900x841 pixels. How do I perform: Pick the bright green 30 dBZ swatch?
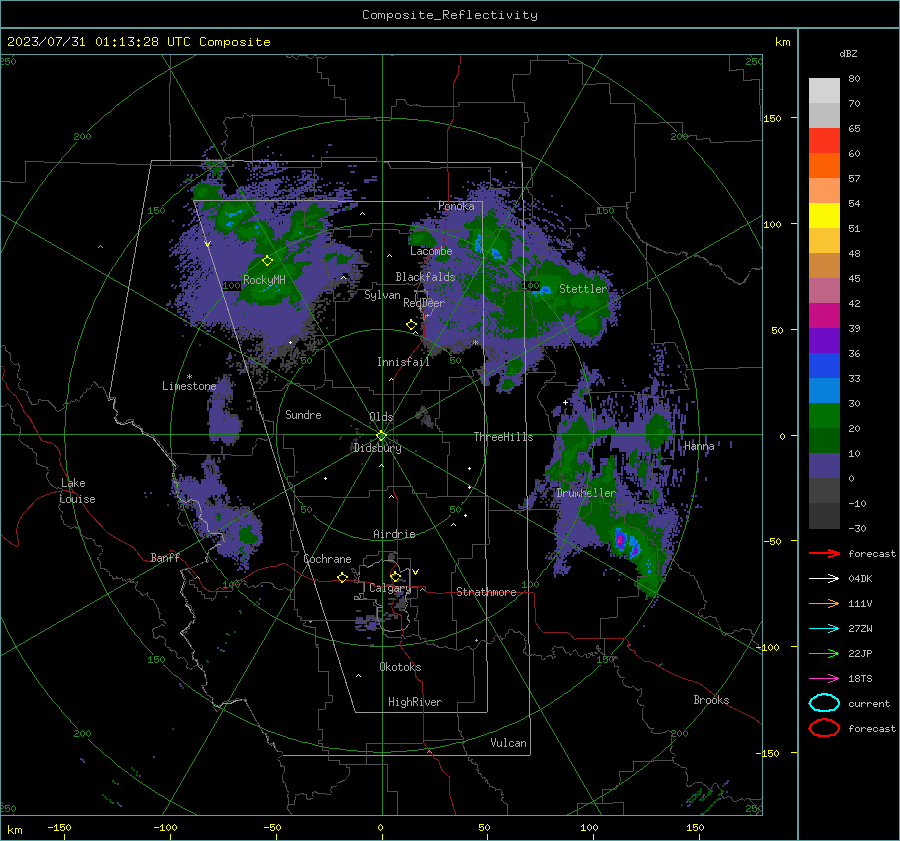click(824, 415)
